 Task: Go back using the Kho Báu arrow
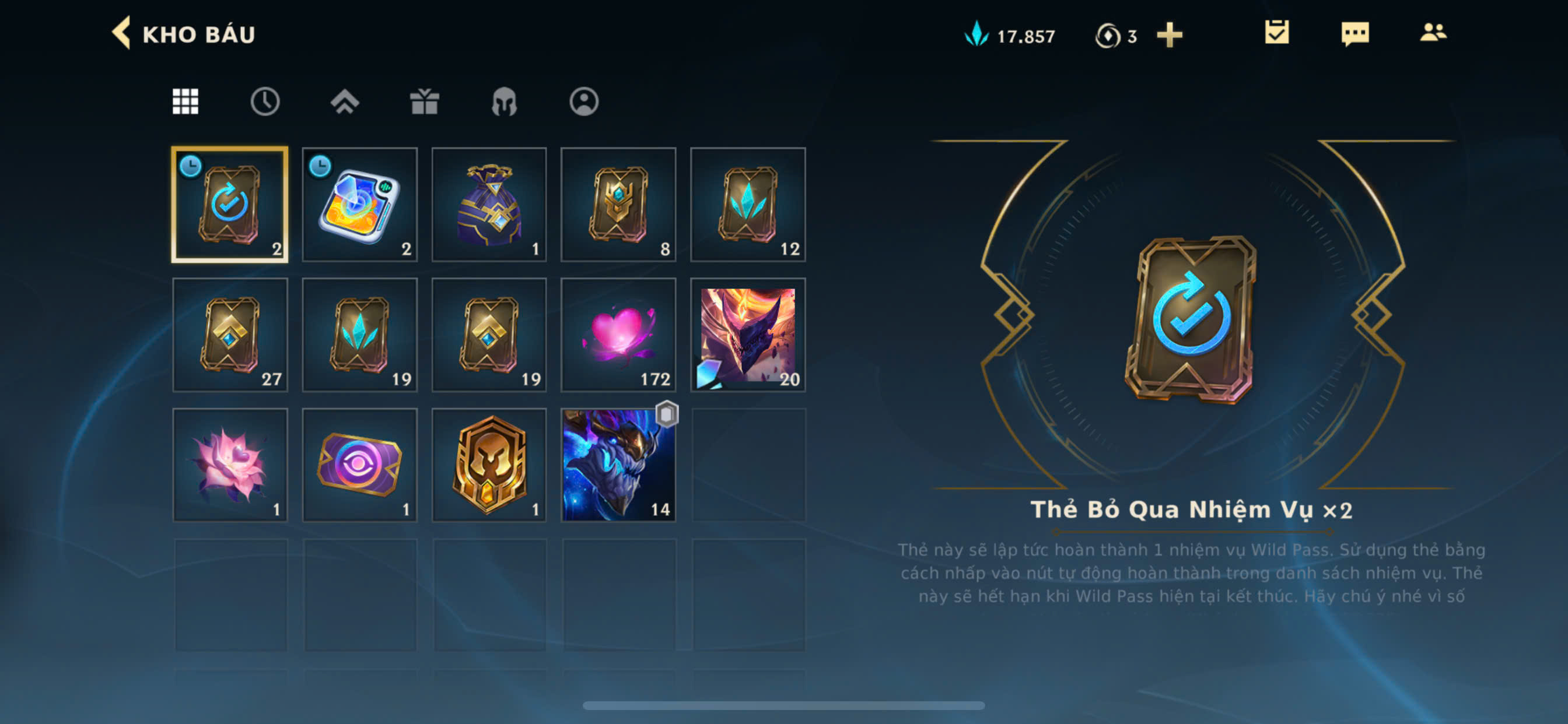click(x=121, y=33)
